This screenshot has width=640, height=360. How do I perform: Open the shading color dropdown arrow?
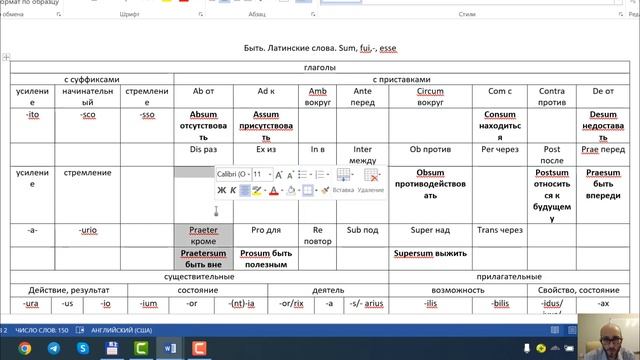tap(299, 191)
